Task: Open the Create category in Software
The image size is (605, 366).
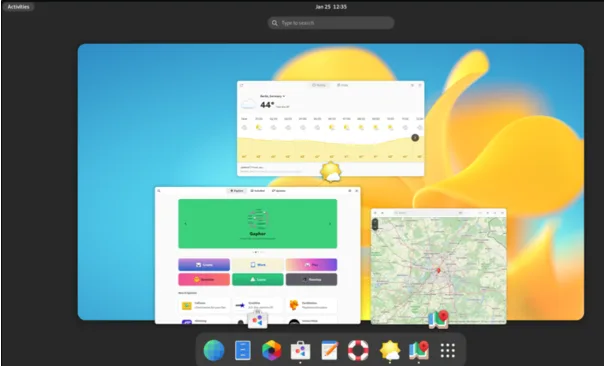Action: click(x=204, y=265)
